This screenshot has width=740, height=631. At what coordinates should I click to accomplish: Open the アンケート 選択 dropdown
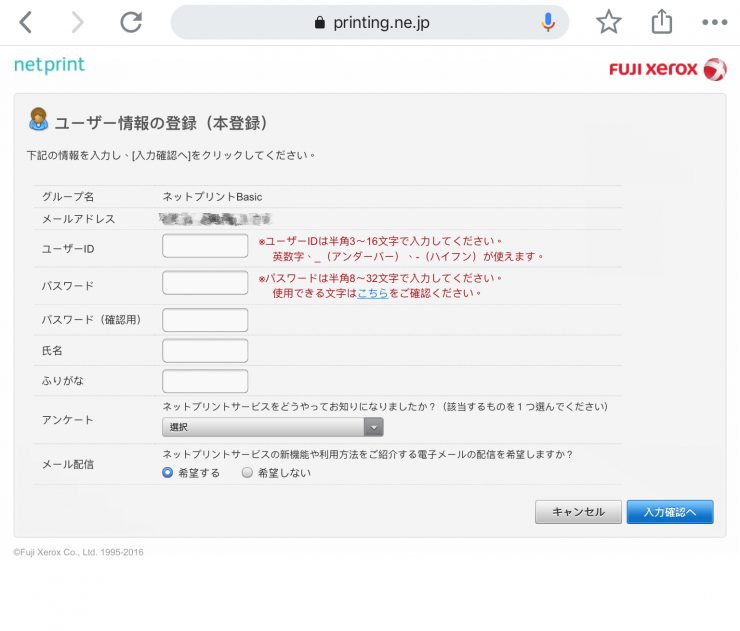pyautogui.click(x=272, y=427)
